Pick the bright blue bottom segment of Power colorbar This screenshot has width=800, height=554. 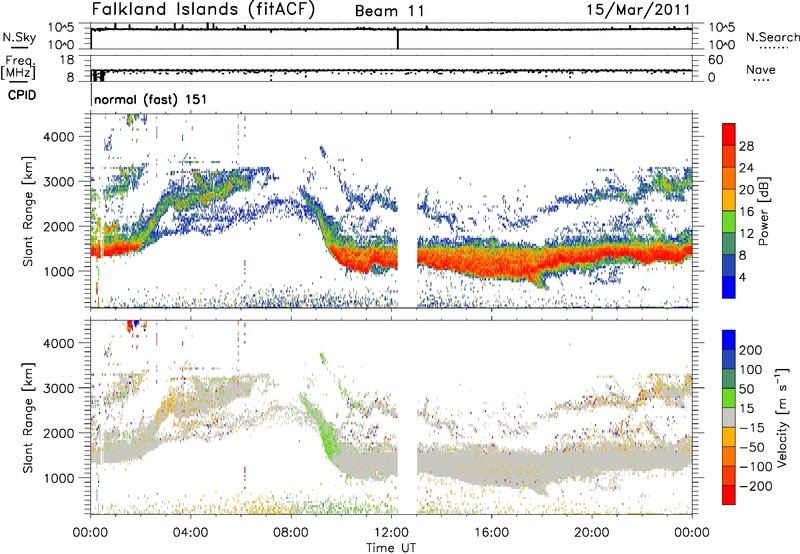click(x=729, y=287)
